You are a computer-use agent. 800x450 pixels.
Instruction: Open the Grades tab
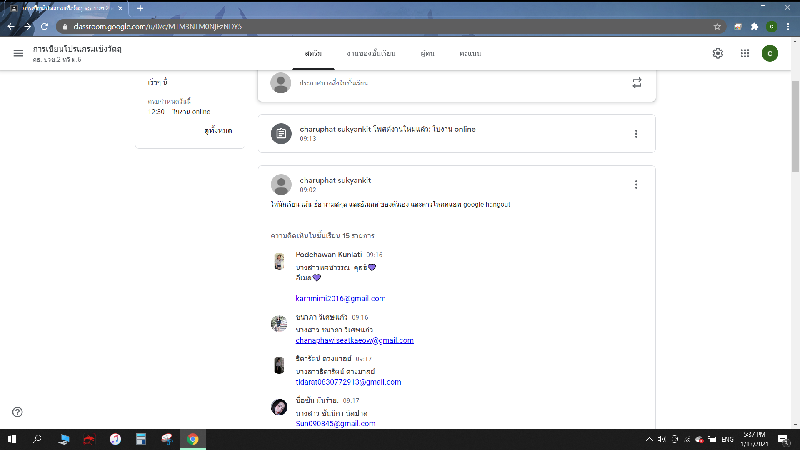469,53
